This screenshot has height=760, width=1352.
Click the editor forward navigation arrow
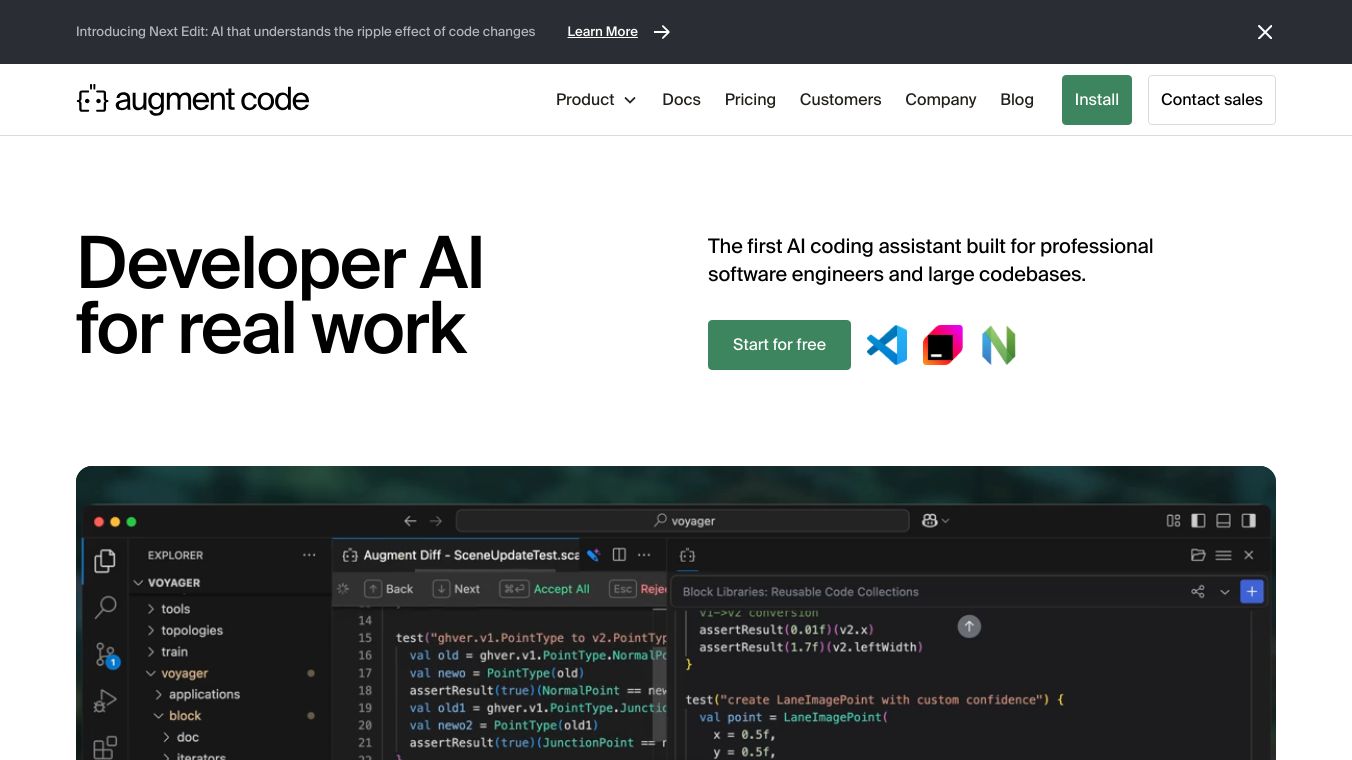(435, 521)
